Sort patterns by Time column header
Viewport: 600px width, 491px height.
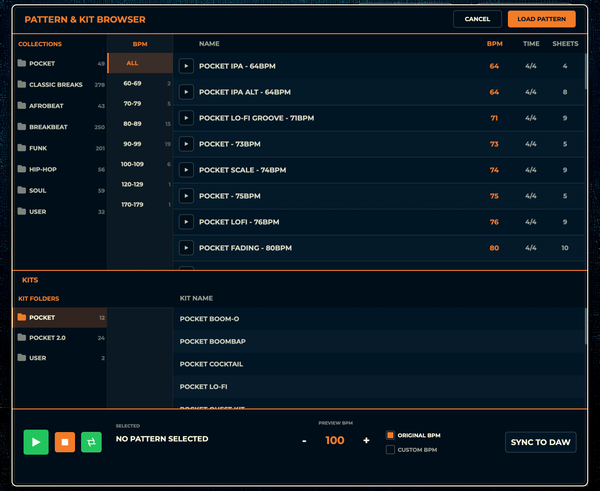click(x=531, y=44)
